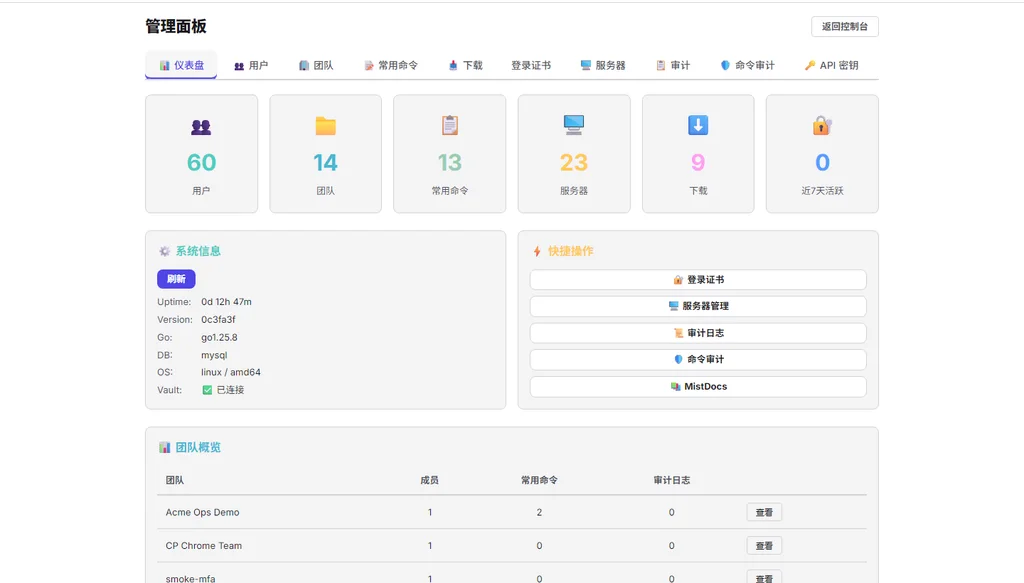The width and height of the screenshot is (1024, 583).
Task: Click the 常用命令 table column header
Action: click(539, 480)
